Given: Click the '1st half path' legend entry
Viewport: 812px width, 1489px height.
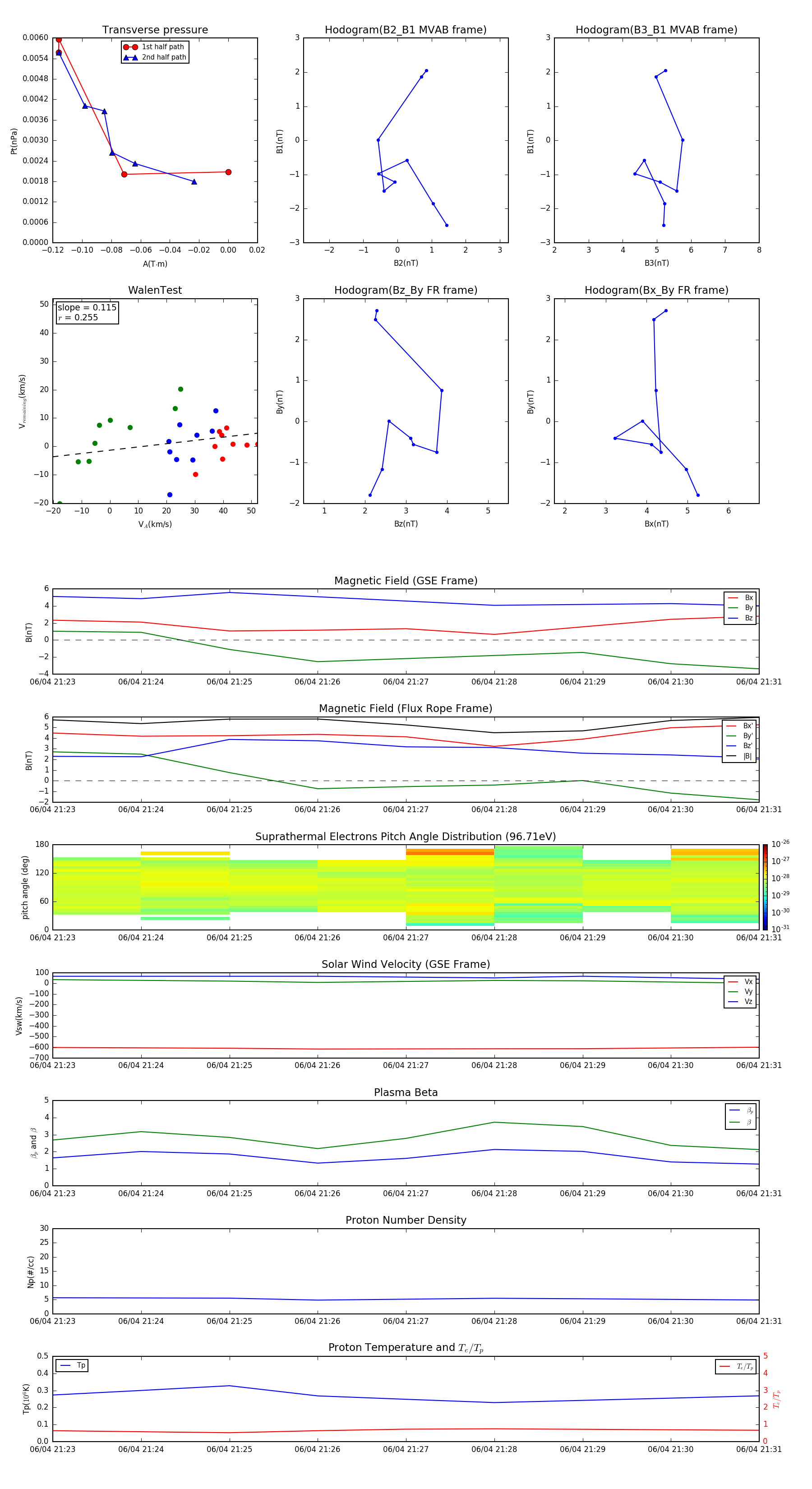Looking at the screenshot, I should point(154,47).
